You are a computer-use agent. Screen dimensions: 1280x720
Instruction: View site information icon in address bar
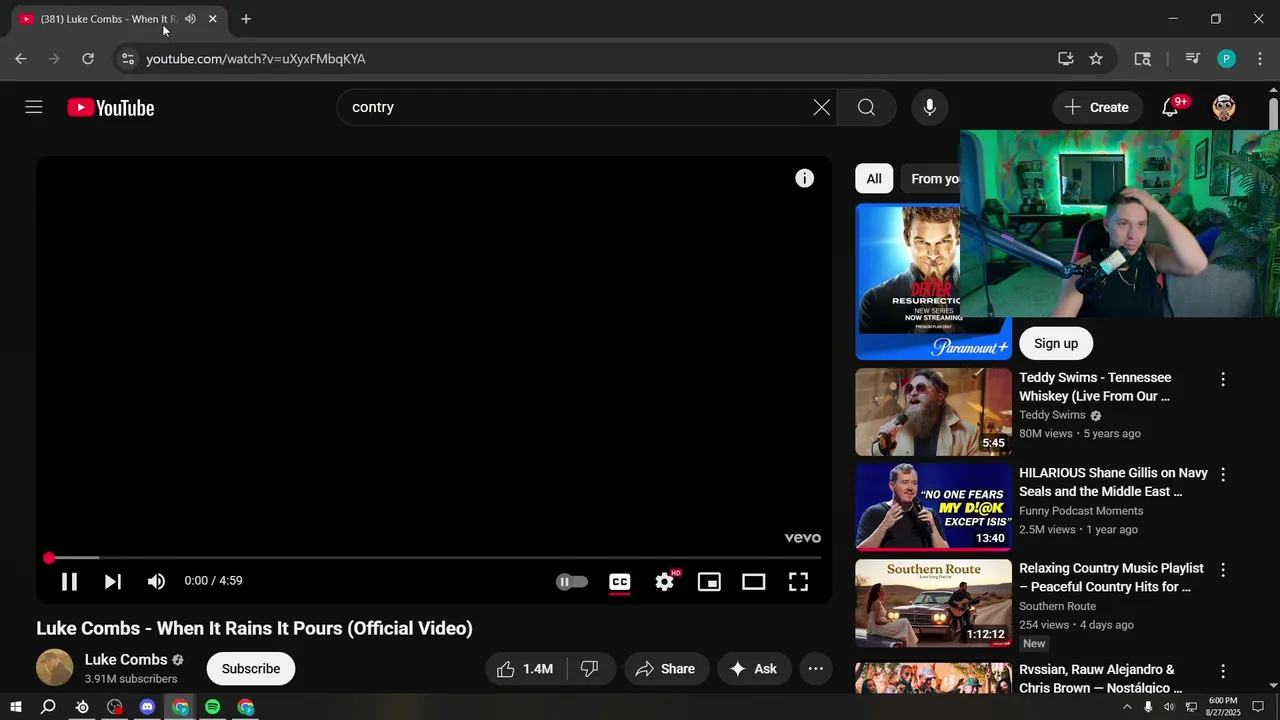(x=127, y=59)
